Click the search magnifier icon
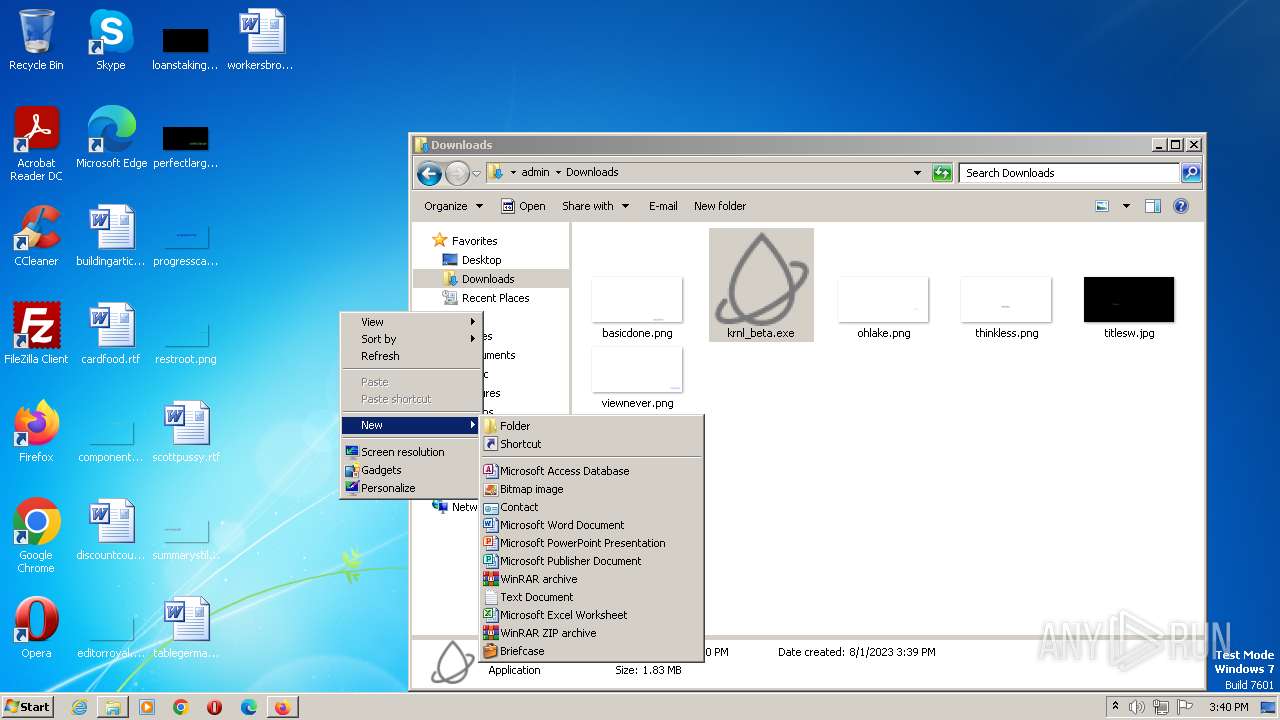This screenshot has height=720, width=1280. click(1190, 173)
